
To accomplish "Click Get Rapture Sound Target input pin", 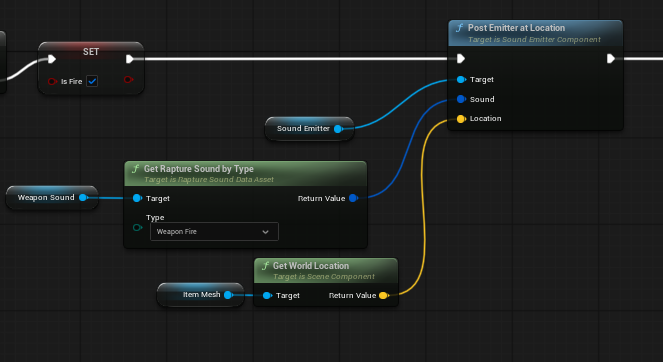I will 137,198.
